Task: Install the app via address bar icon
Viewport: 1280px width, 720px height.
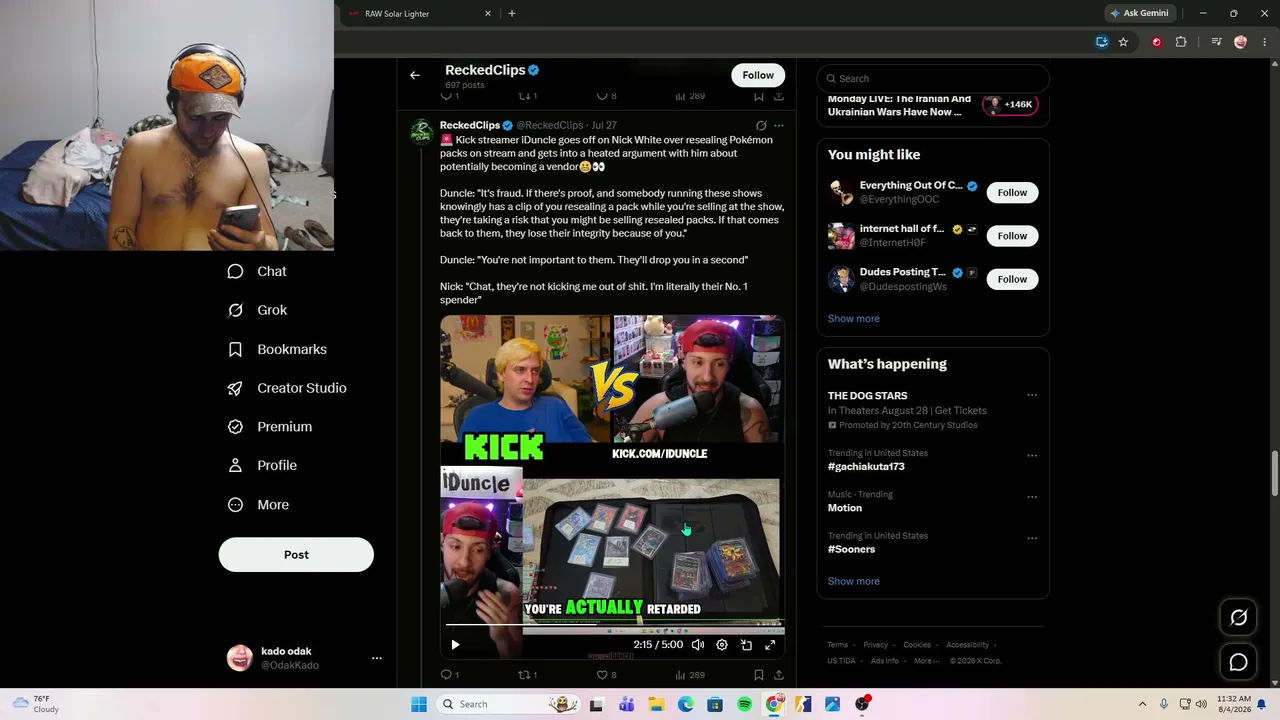Action: pyautogui.click(x=1102, y=42)
